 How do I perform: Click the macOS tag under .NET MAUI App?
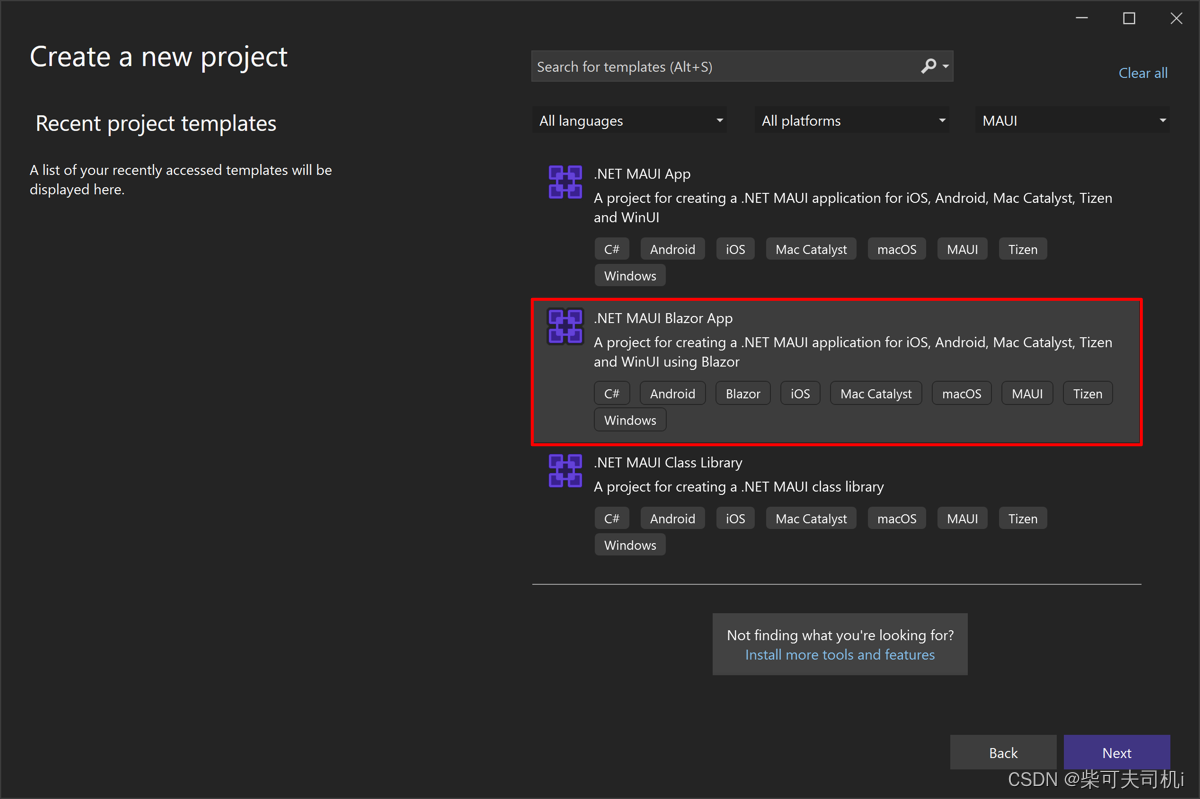pos(896,248)
